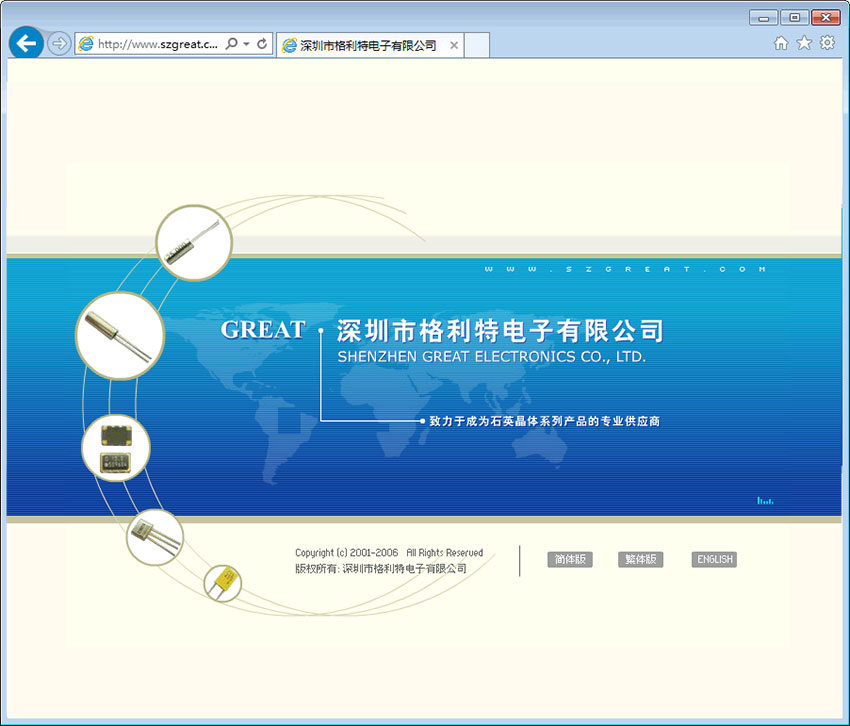Close the 深圳市格利特电子有限公司 tab
The height and width of the screenshot is (726, 850).
(x=454, y=45)
